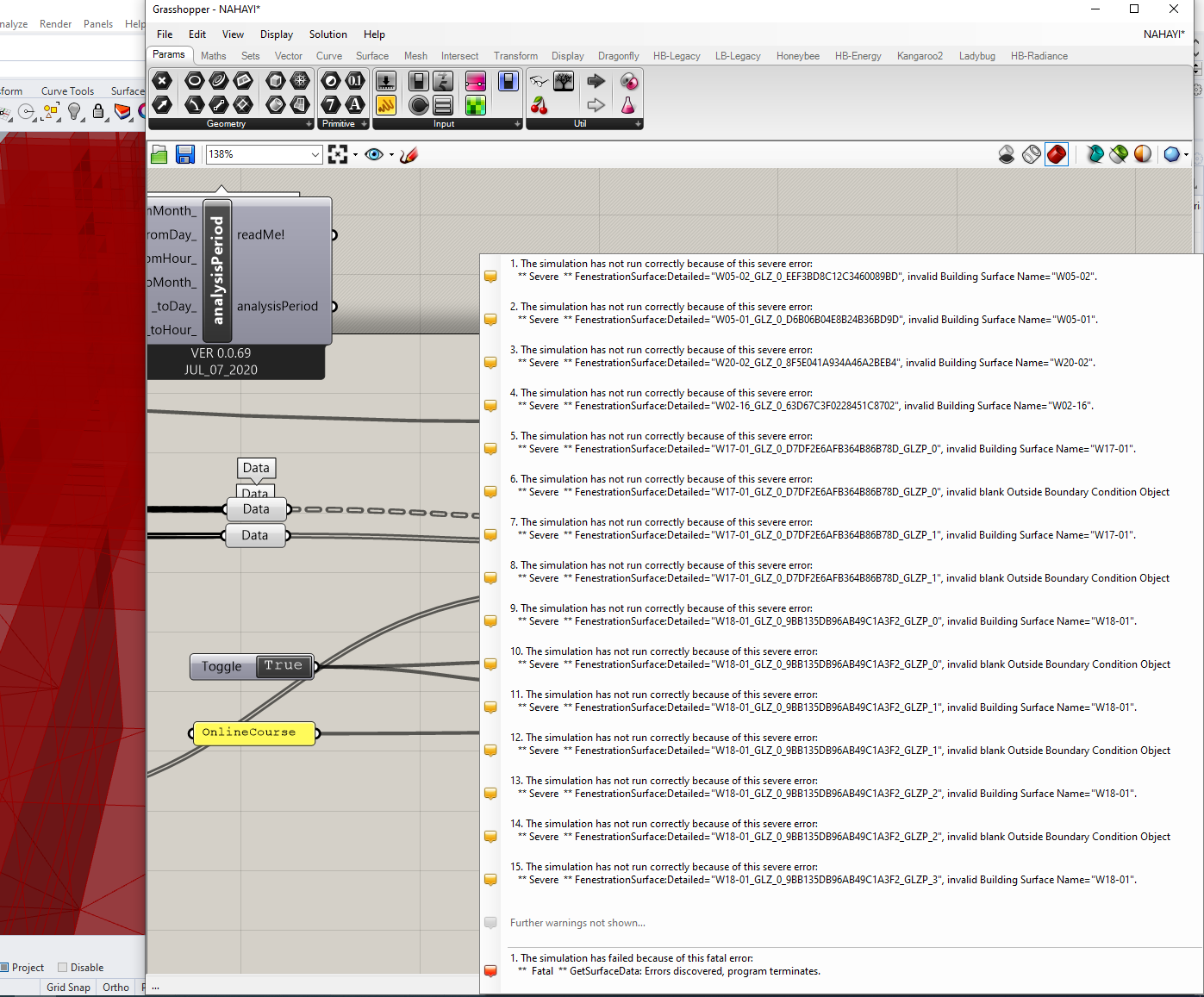
Task: Expand the Geometry panel with its plus arrow
Action: tap(309, 124)
